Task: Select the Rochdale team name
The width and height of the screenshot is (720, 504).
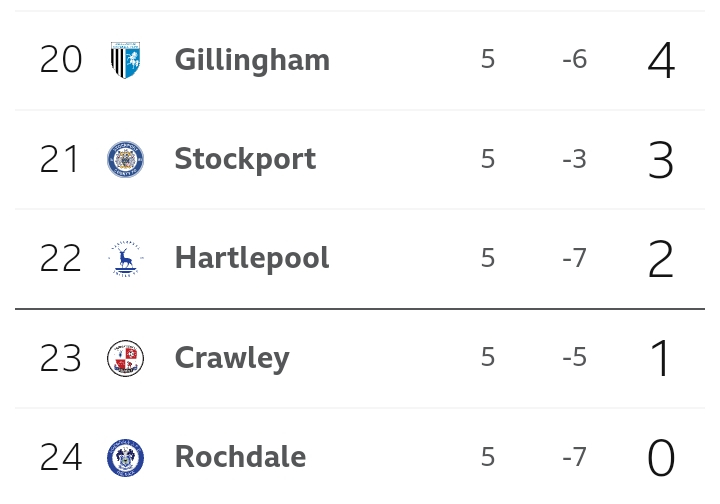Action: [x=240, y=457]
